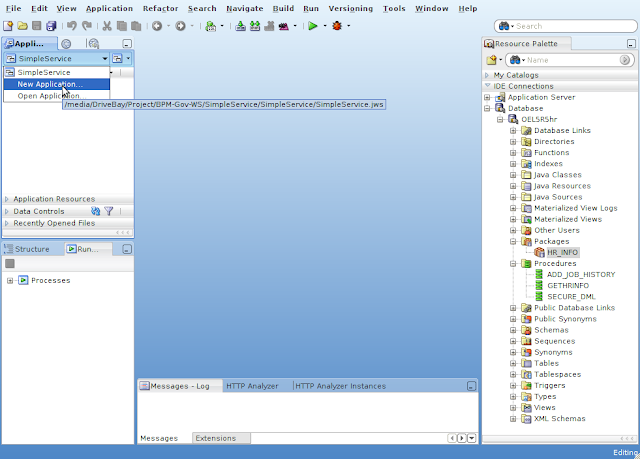The height and width of the screenshot is (459, 640).
Task: Click the Undo toolbar icon
Action: point(72,26)
